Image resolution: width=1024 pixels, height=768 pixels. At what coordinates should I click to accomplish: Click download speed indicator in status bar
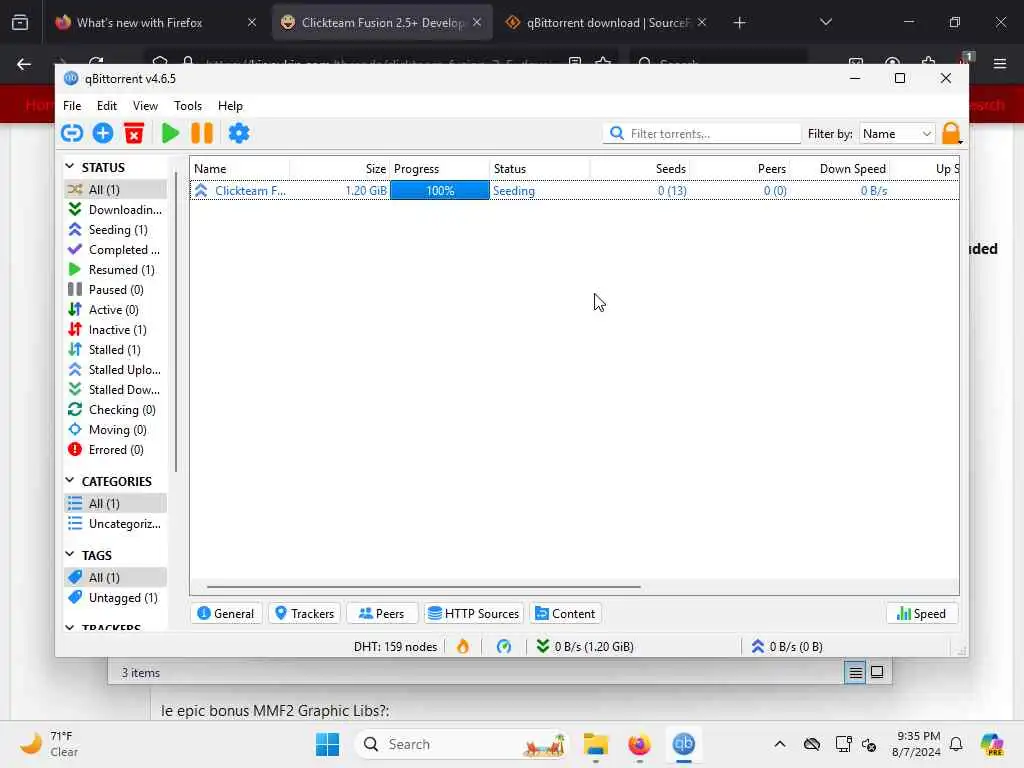(x=585, y=647)
